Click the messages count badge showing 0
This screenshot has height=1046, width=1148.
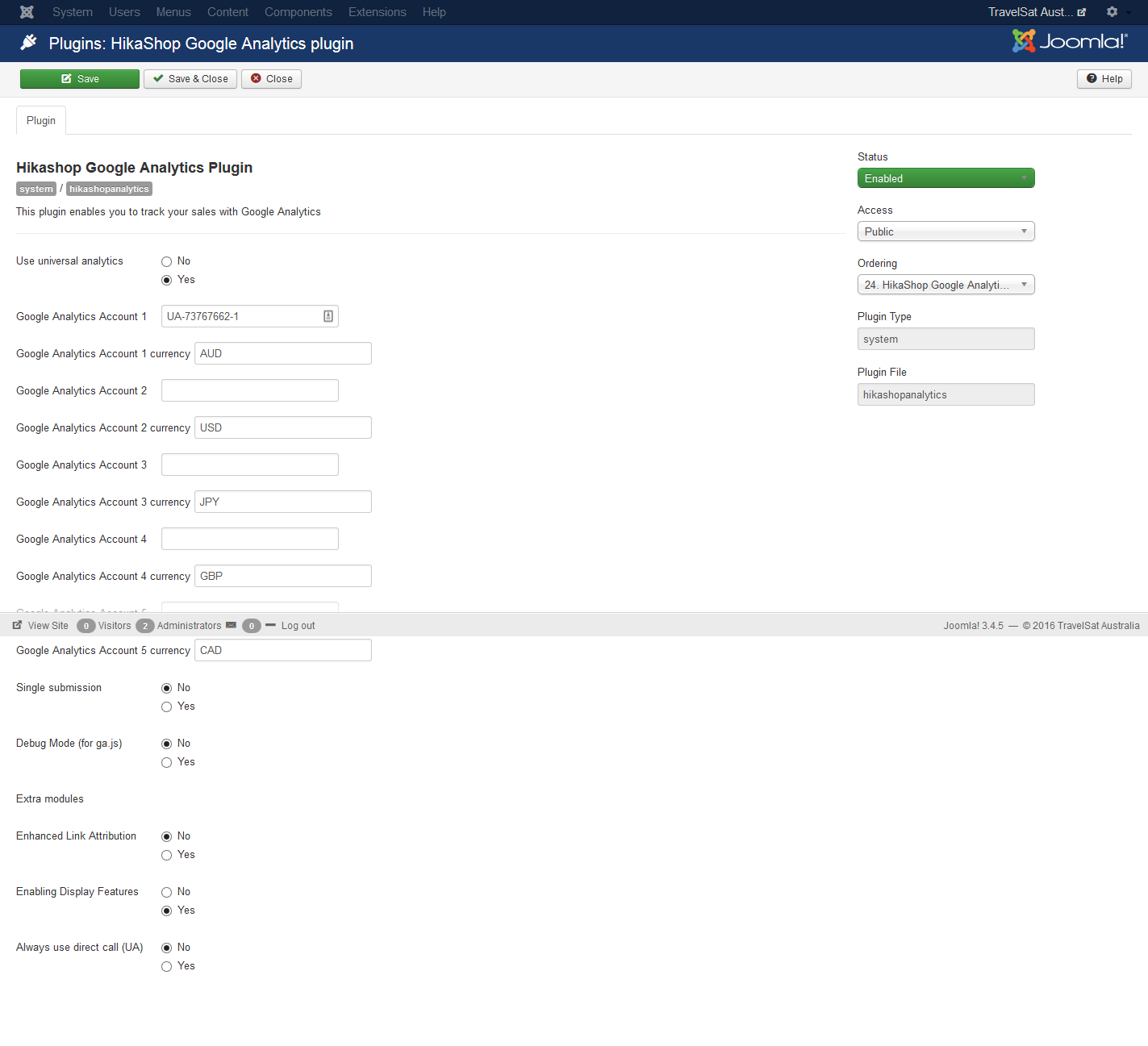[x=252, y=626]
